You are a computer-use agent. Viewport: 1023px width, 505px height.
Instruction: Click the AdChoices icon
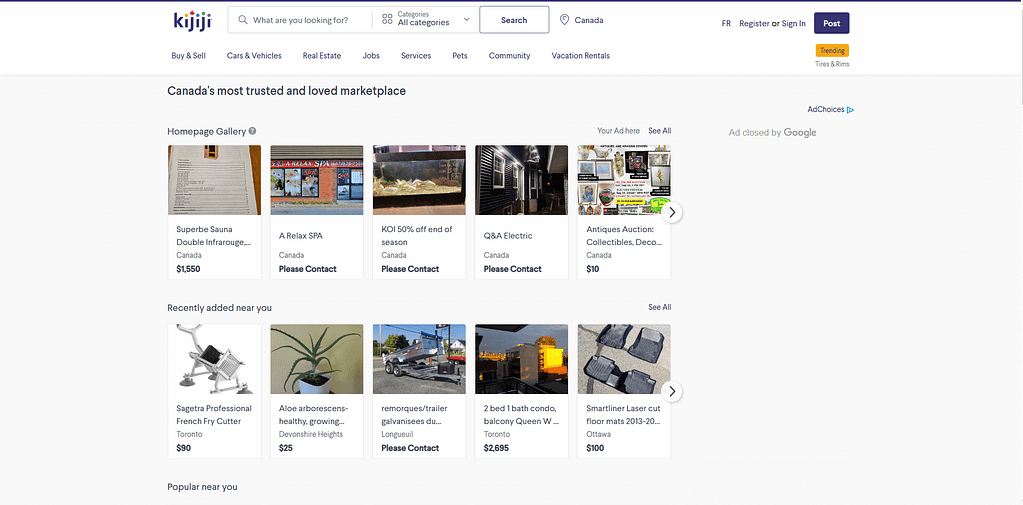(x=850, y=110)
